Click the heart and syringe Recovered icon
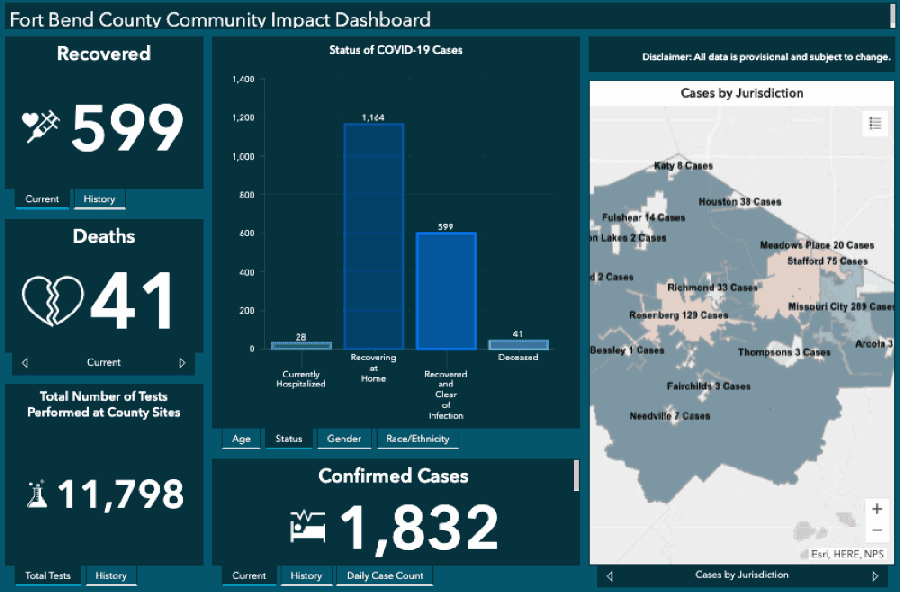 tap(41, 126)
